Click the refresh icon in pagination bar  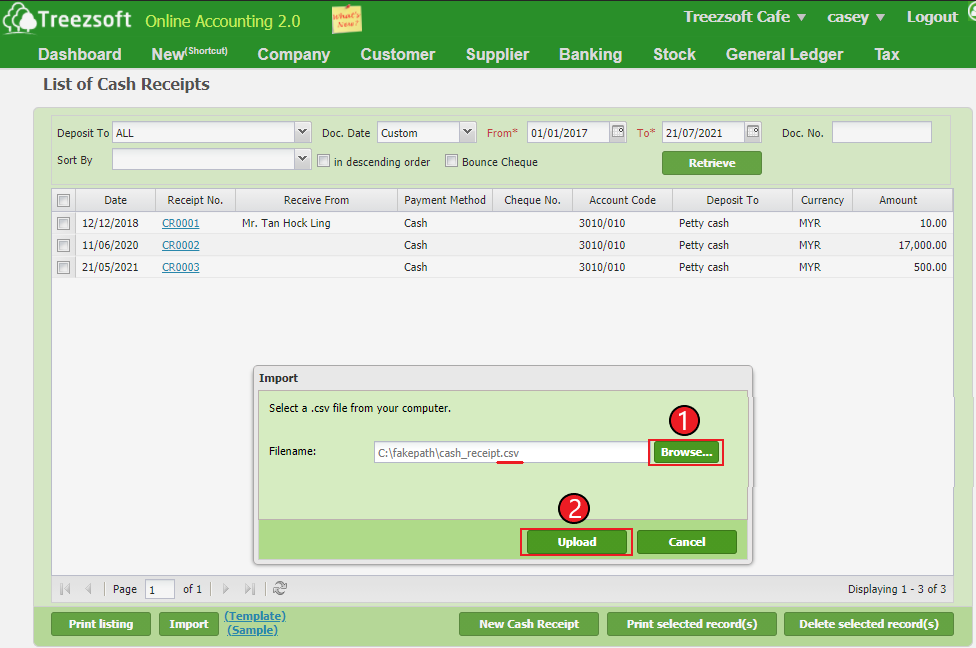(280, 589)
